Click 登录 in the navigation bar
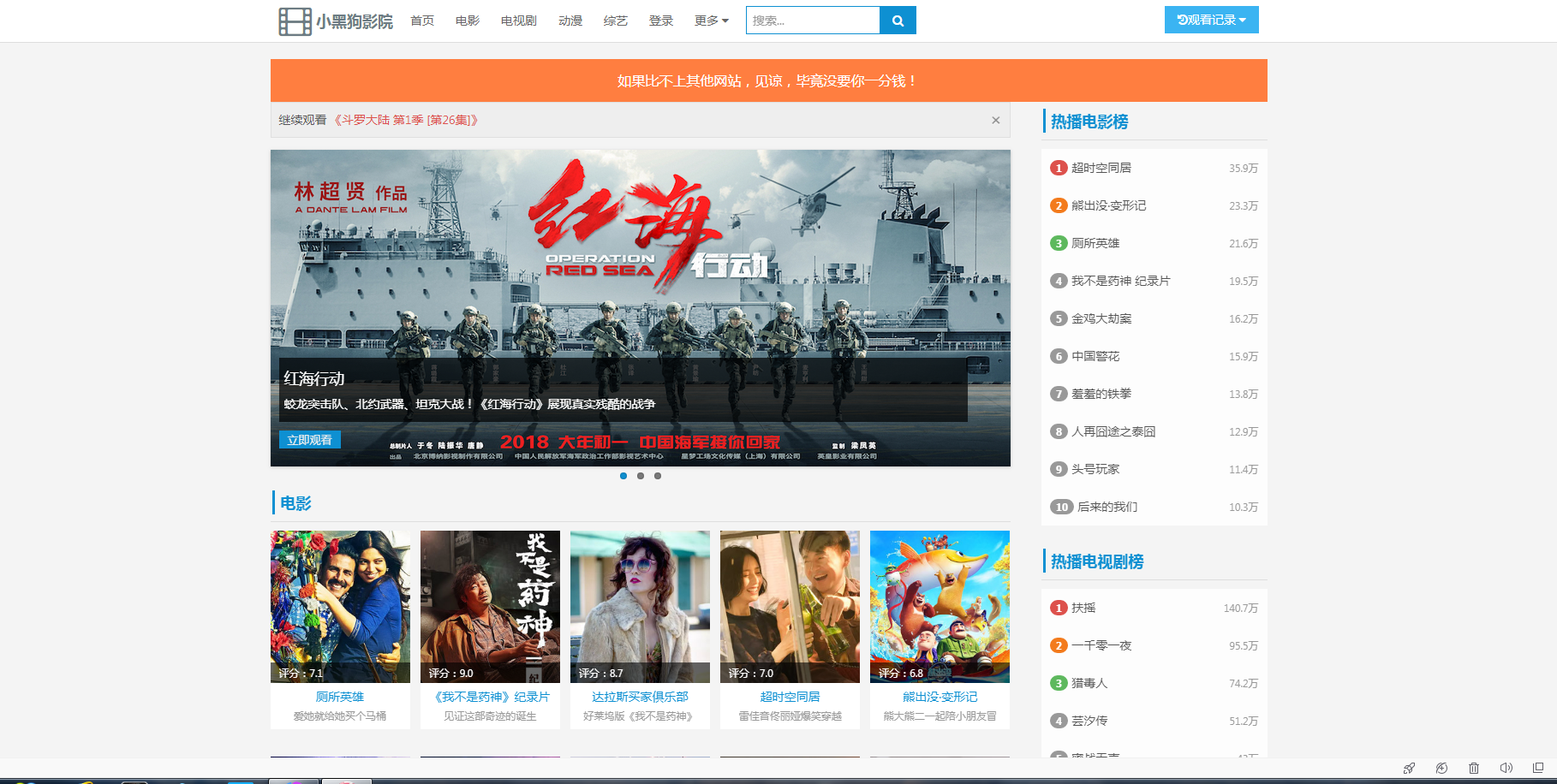 click(661, 21)
